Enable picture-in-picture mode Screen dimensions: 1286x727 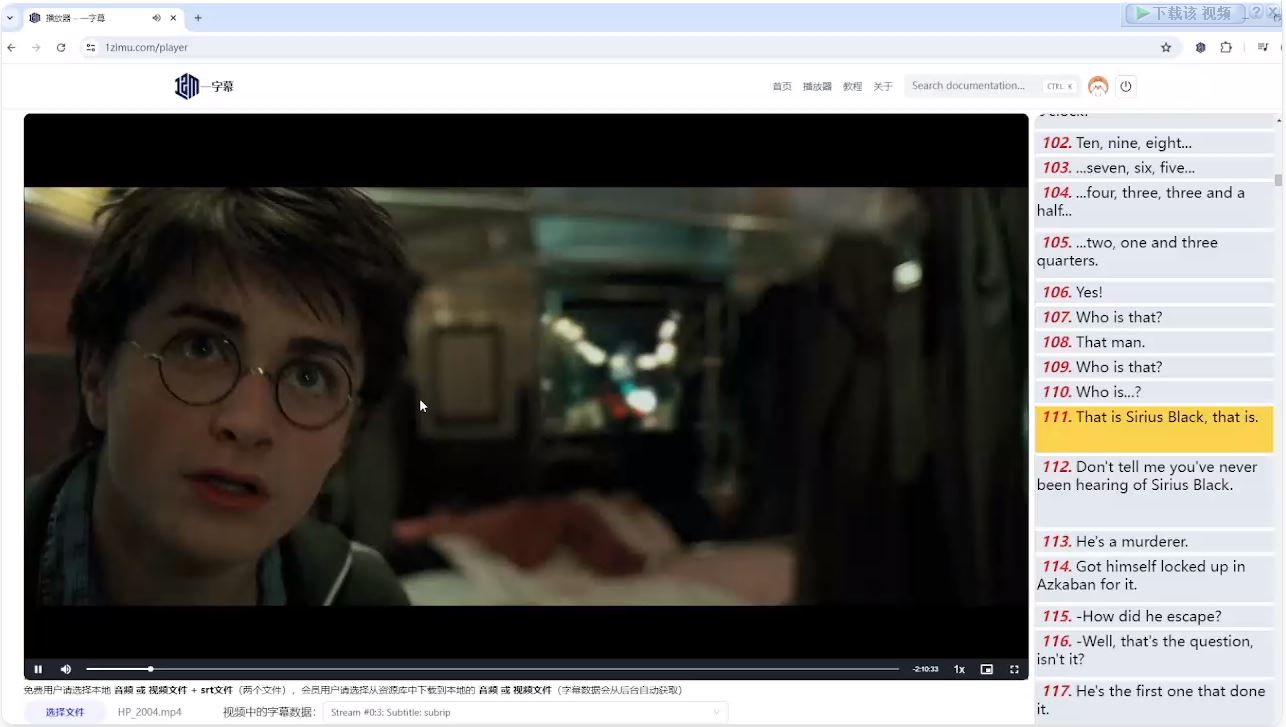point(987,669)
